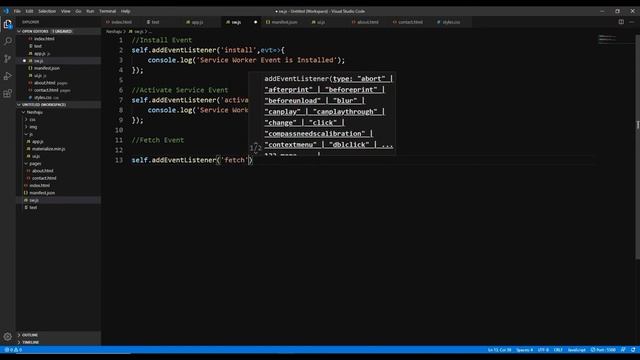The width and height of the screenshot is (640, 360).
Task: Click the CRLF line ending indicator
Action: [x=558, y=350]
